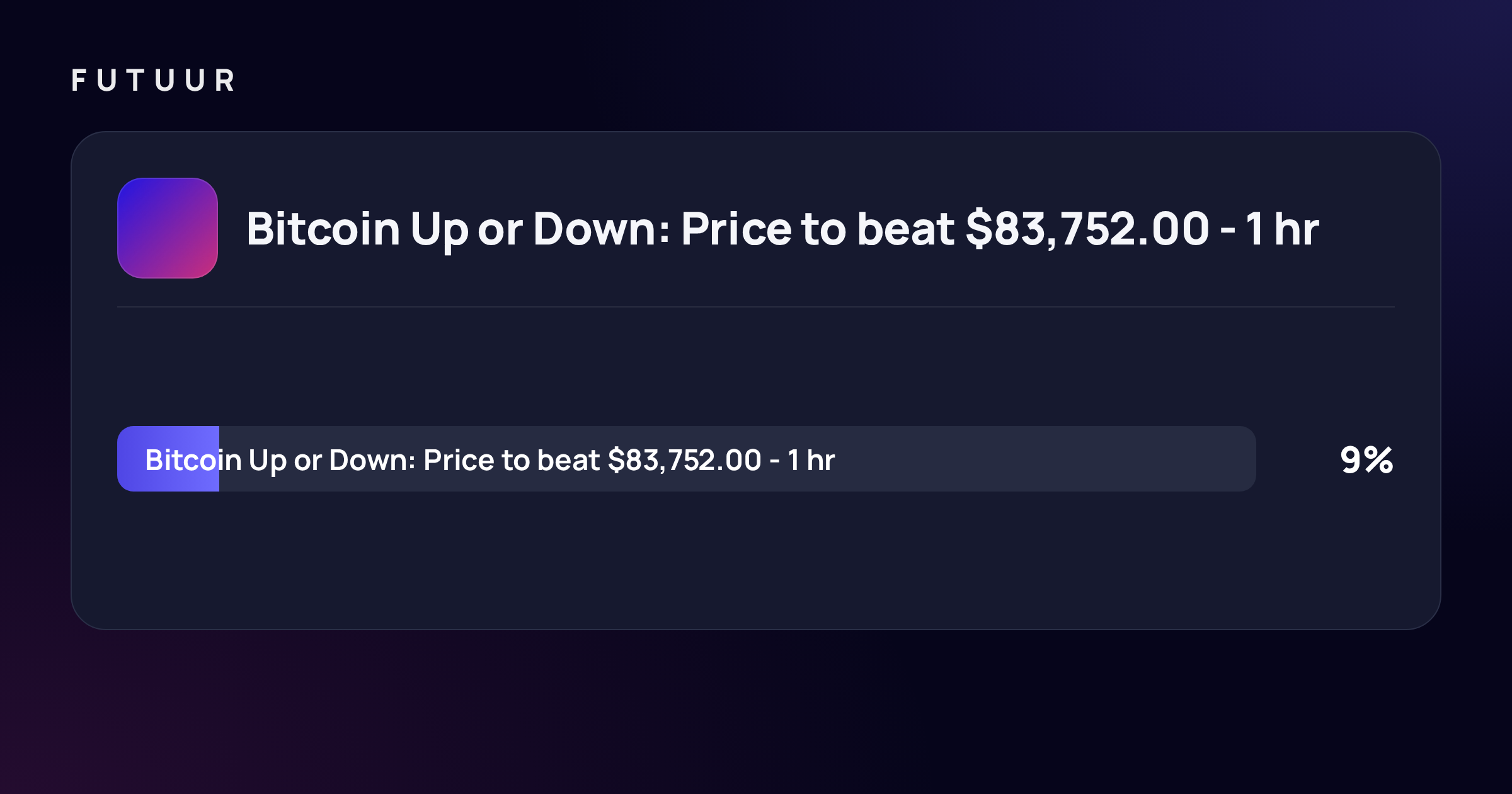Click the filled purple portion of the bar

click(168, 459)
